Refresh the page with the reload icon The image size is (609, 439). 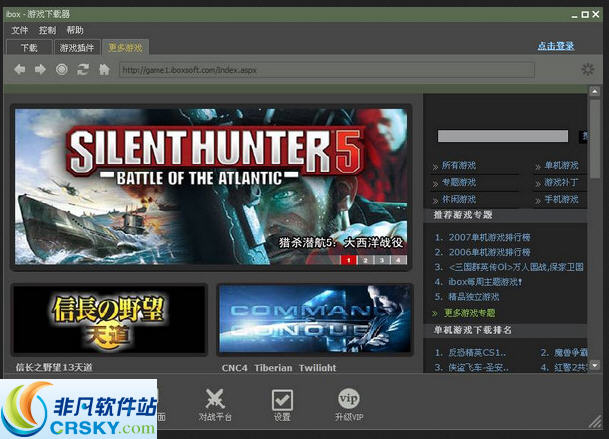(83, 70)
